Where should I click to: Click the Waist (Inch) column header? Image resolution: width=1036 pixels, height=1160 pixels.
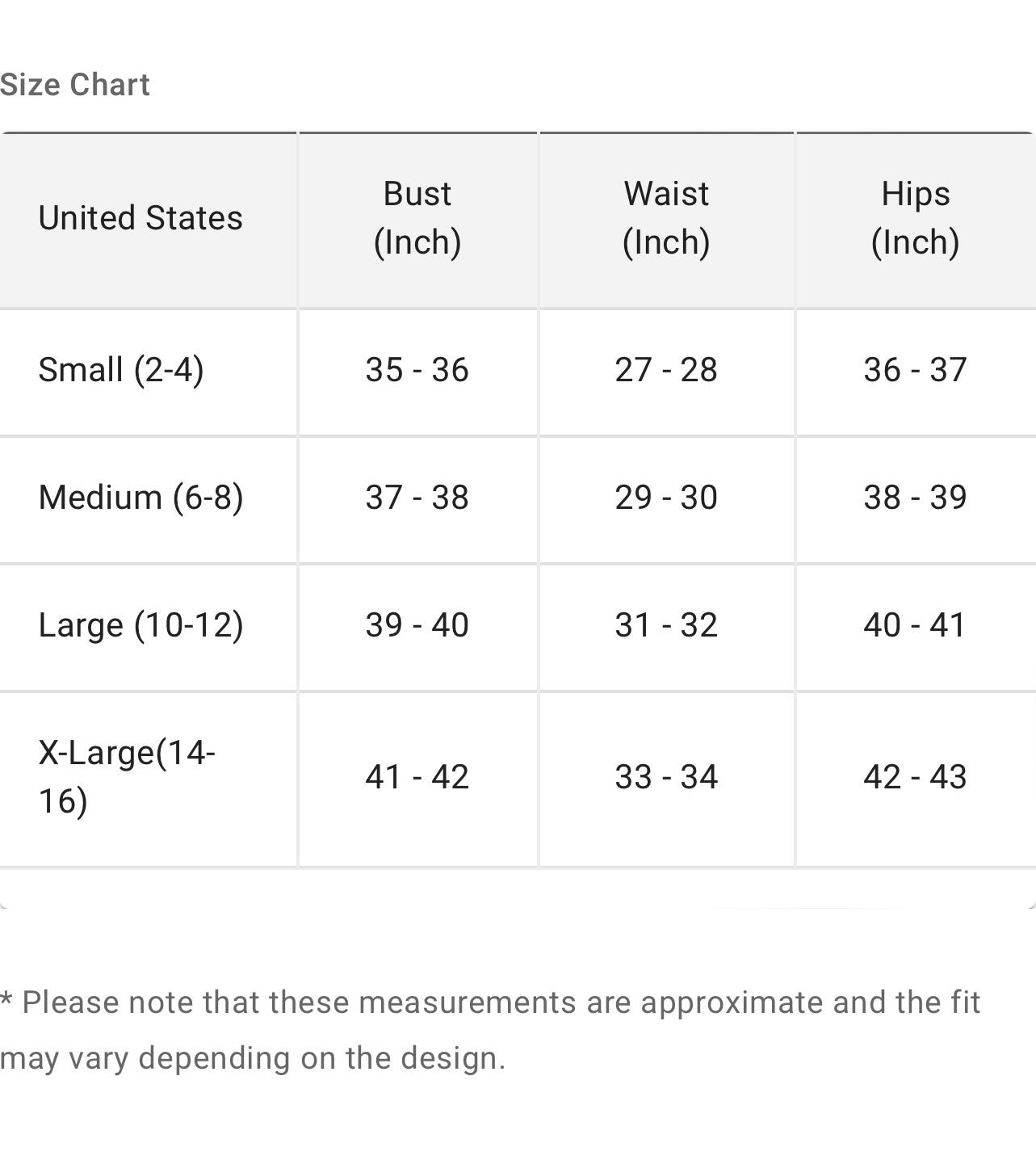pos(666,218)
